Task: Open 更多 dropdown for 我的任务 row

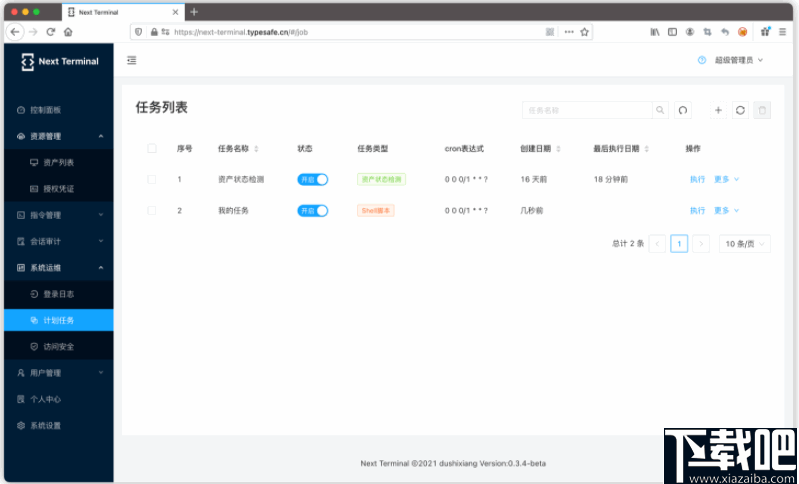Action: point(726,210)
